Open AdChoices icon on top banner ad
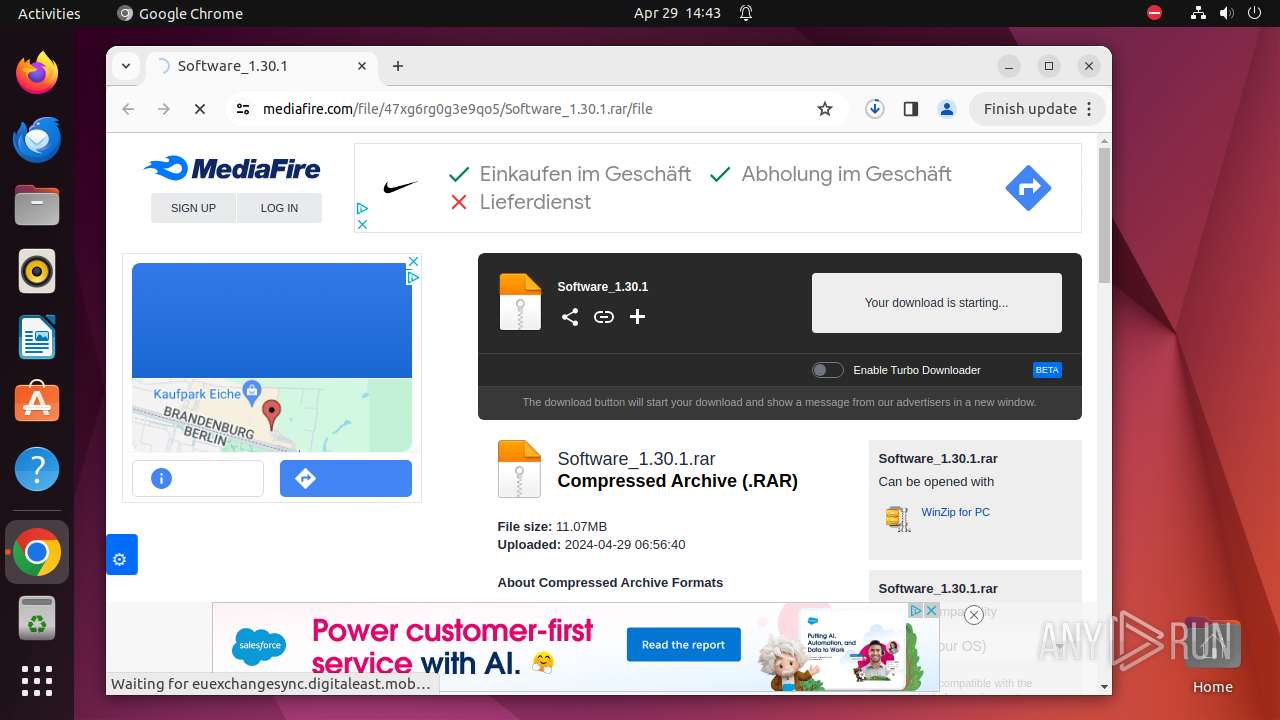The image size is (1280, 720). [362, 209]
